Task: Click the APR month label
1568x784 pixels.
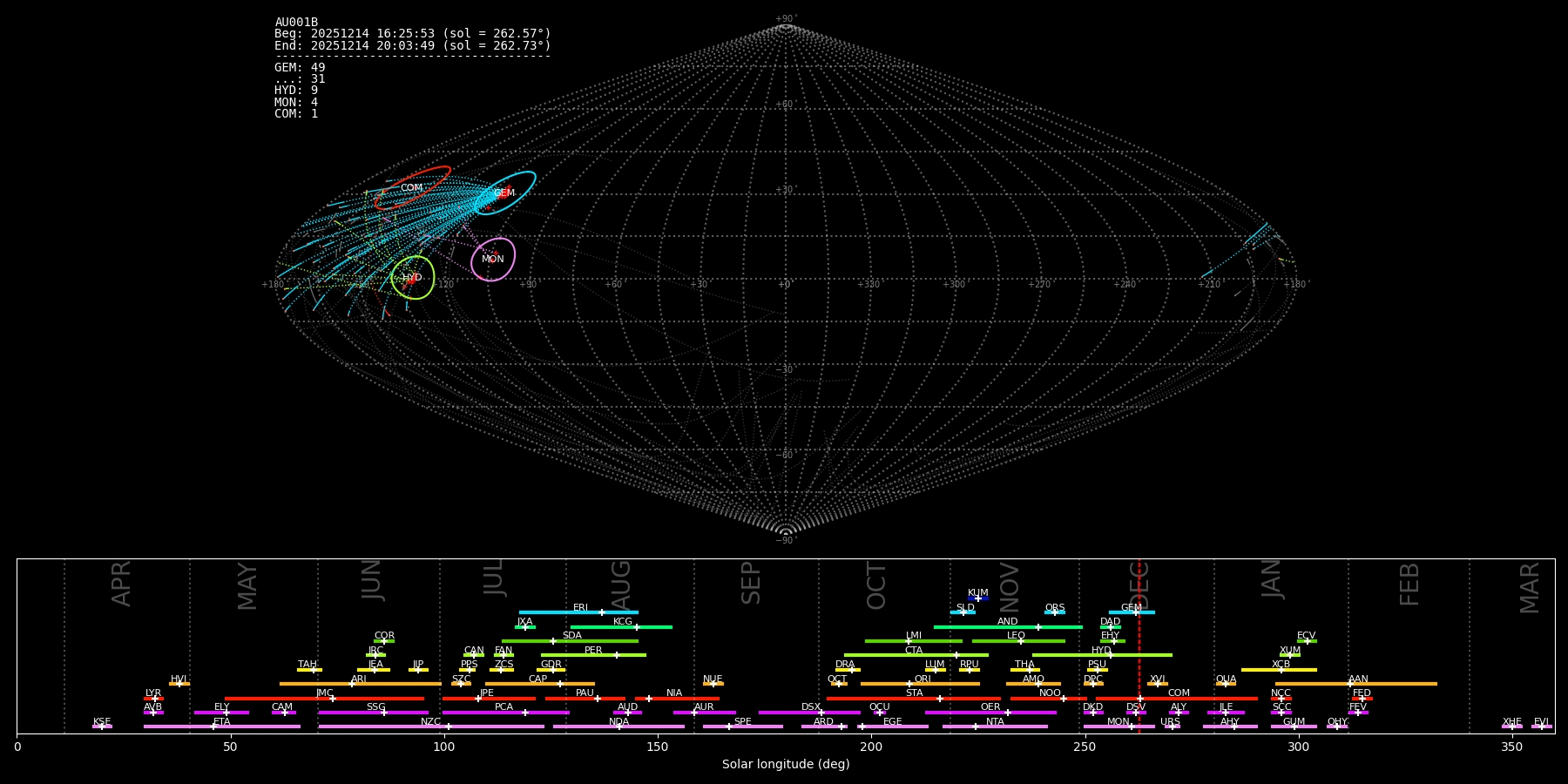Action: click(x=121, y=584)
